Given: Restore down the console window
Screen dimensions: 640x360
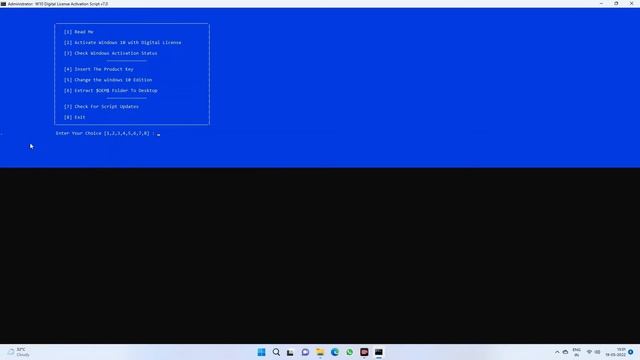Looking at the screenshot, I should pos(616,4).
